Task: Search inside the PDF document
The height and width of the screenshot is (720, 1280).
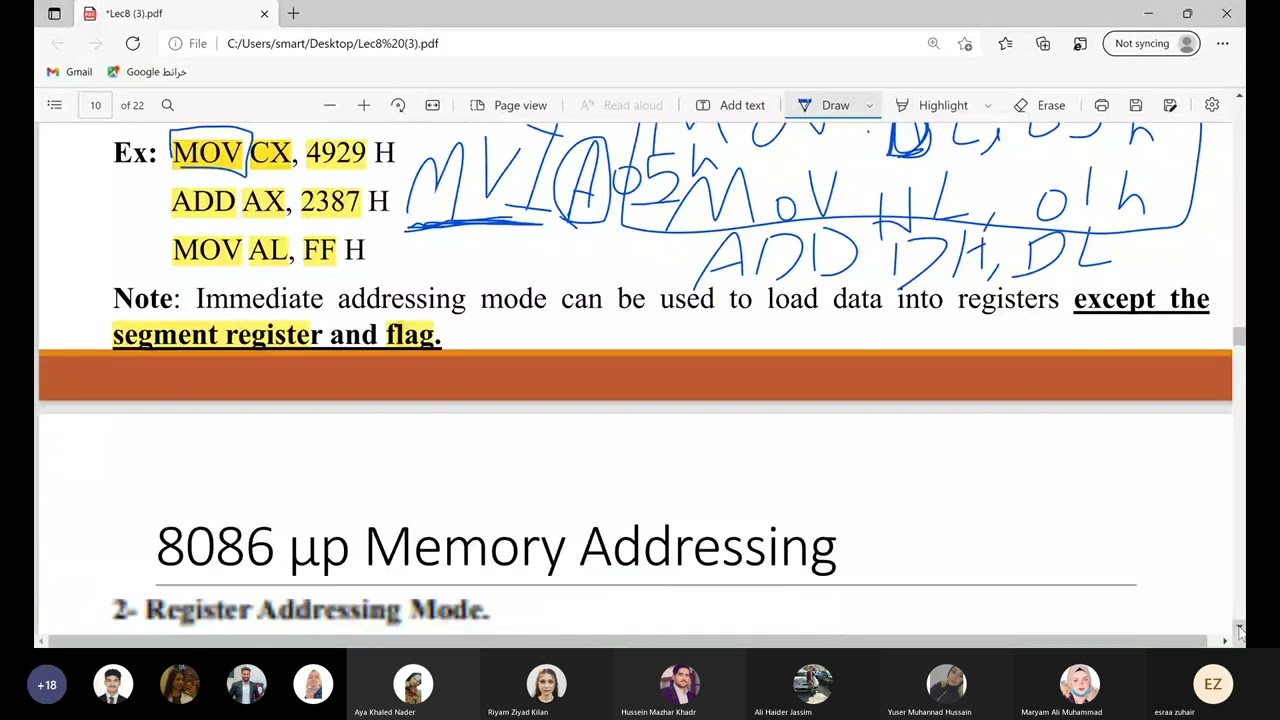Action: [x=168, y=105]
